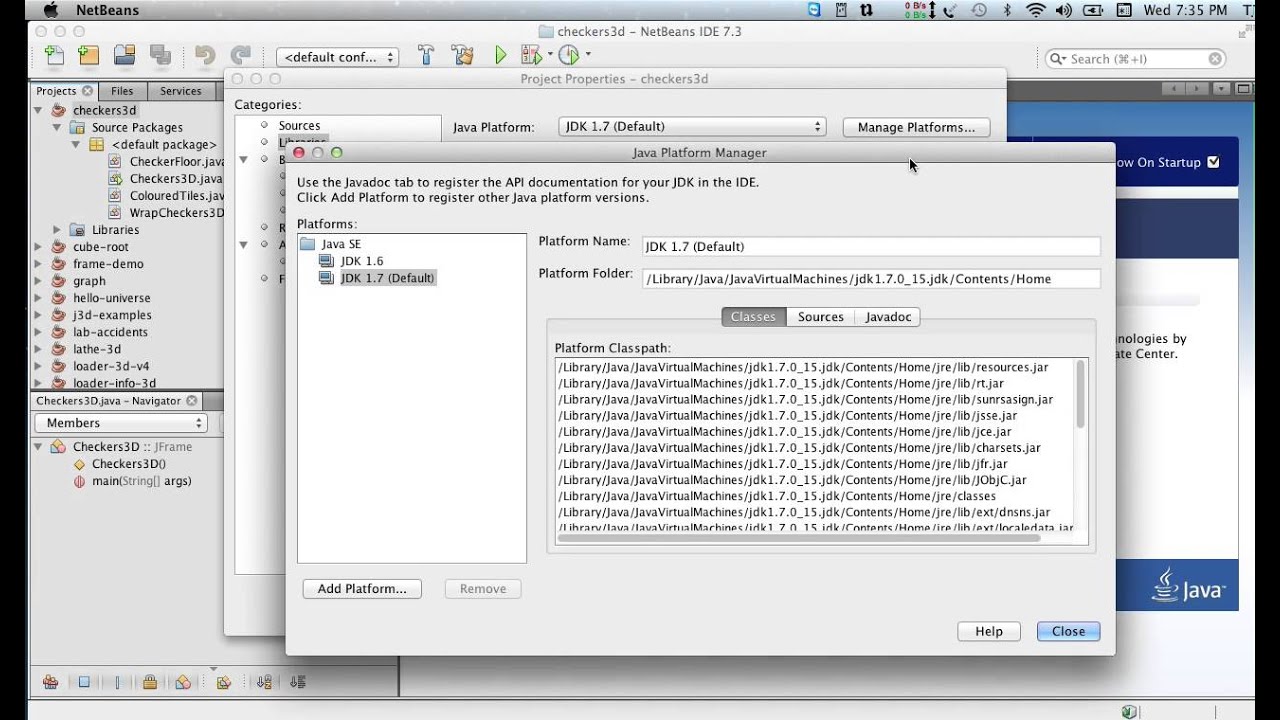Click the Redo arrow icon
Screen dimensions: 1280x720
point(240,56)
